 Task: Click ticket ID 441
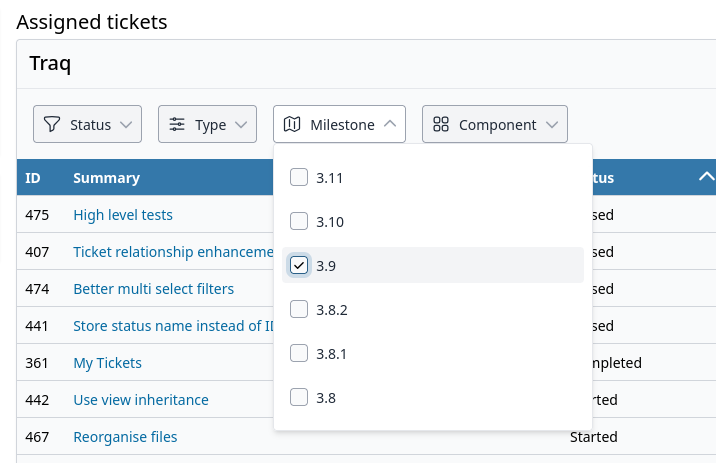coord(37,326)
